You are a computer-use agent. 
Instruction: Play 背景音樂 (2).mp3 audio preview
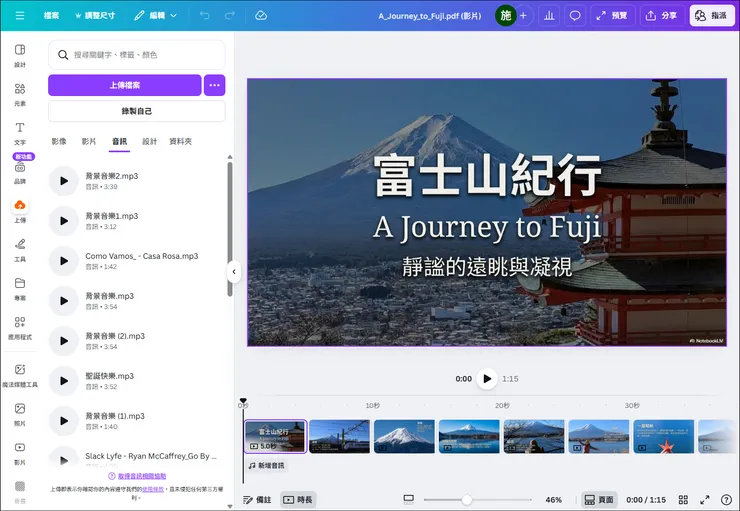[64, 341]
